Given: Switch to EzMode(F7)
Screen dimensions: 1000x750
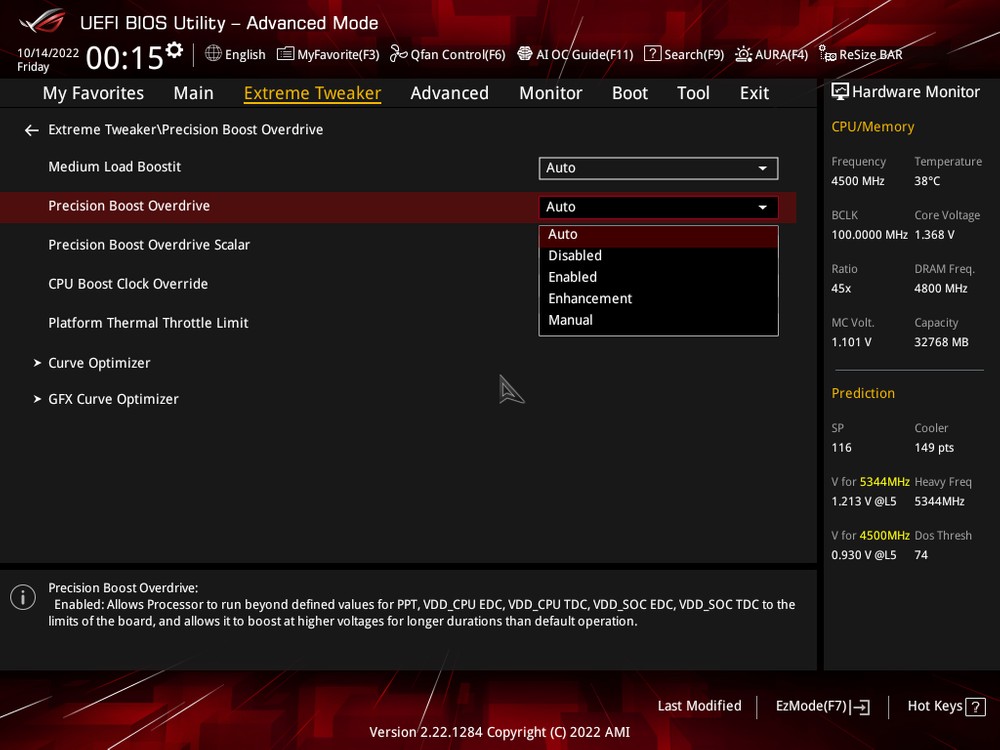Looking at the screenshot, I should [x=822, y=706].
